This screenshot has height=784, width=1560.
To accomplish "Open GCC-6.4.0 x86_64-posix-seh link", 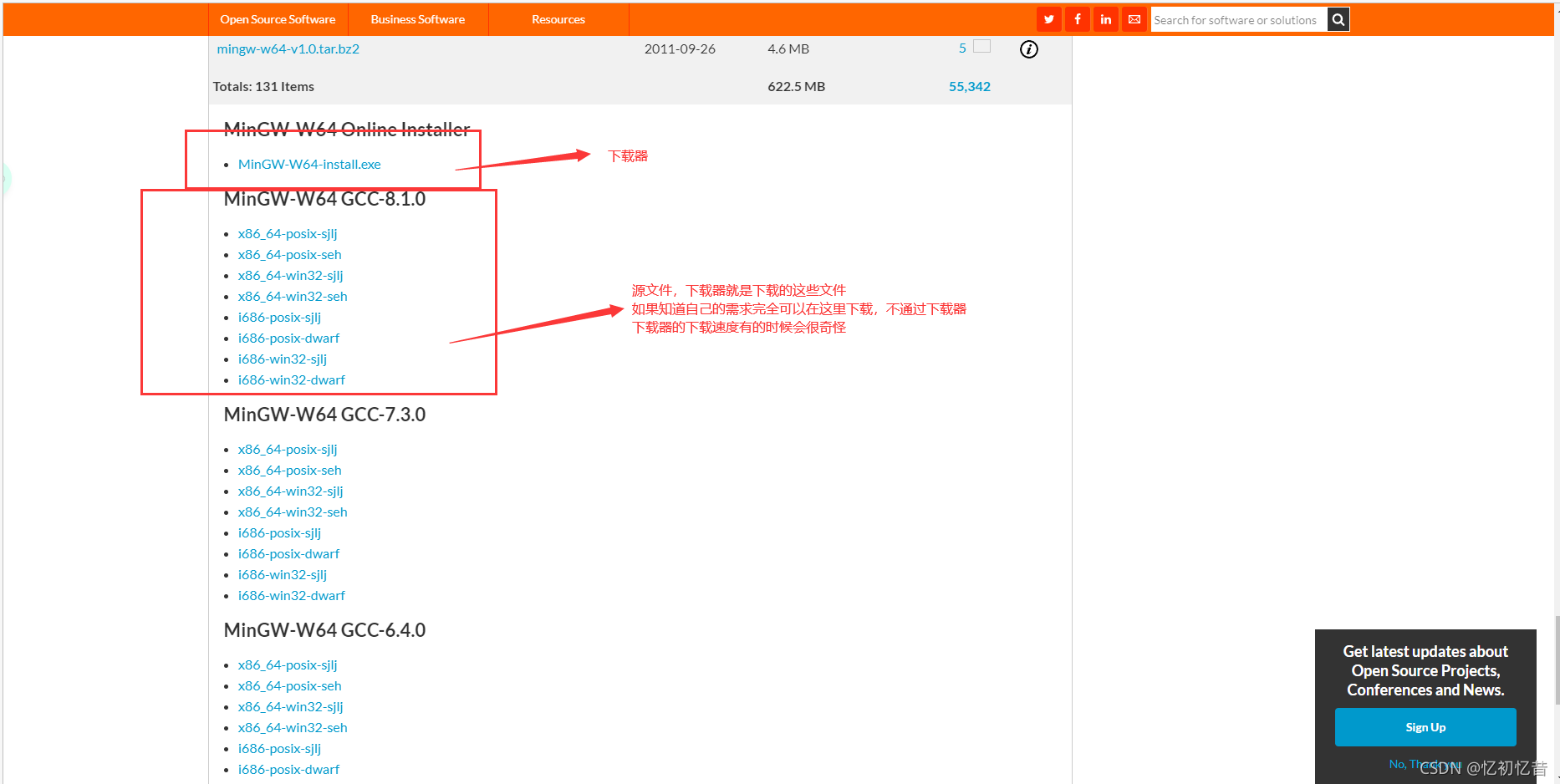I will (289, 685).
